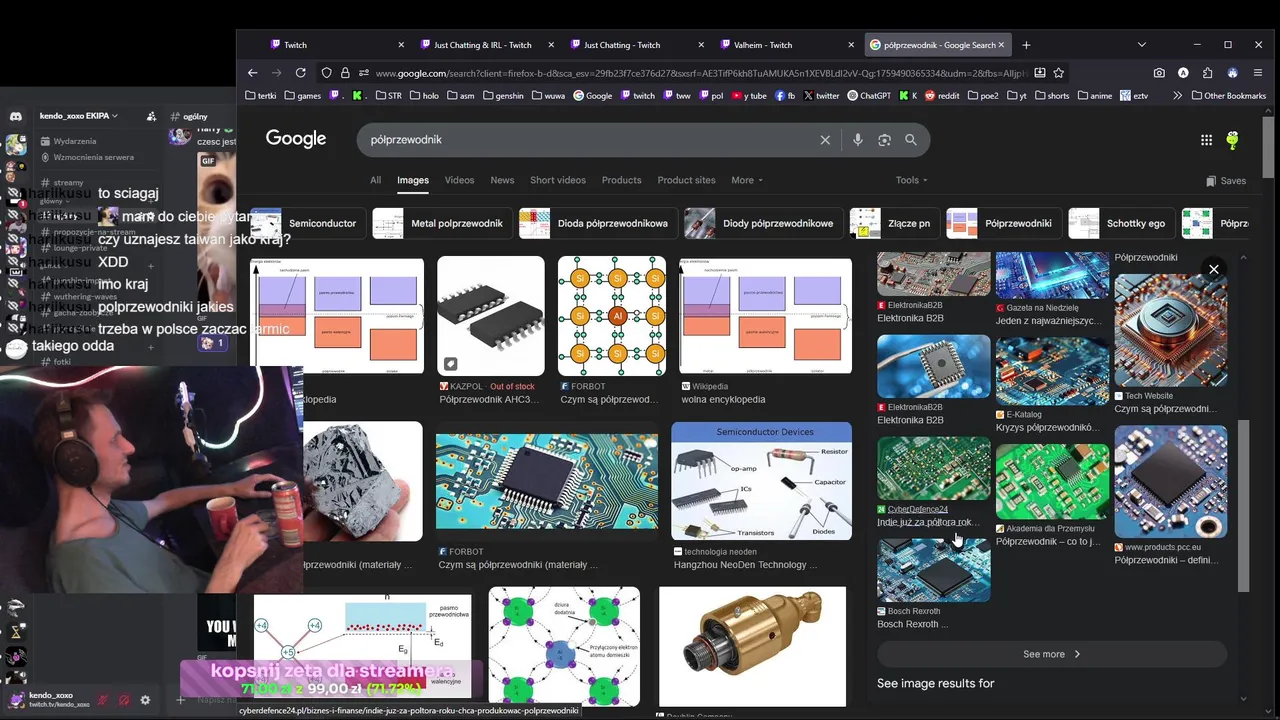
Task: Switch to the News results tab
Action: tap(502, 180)
